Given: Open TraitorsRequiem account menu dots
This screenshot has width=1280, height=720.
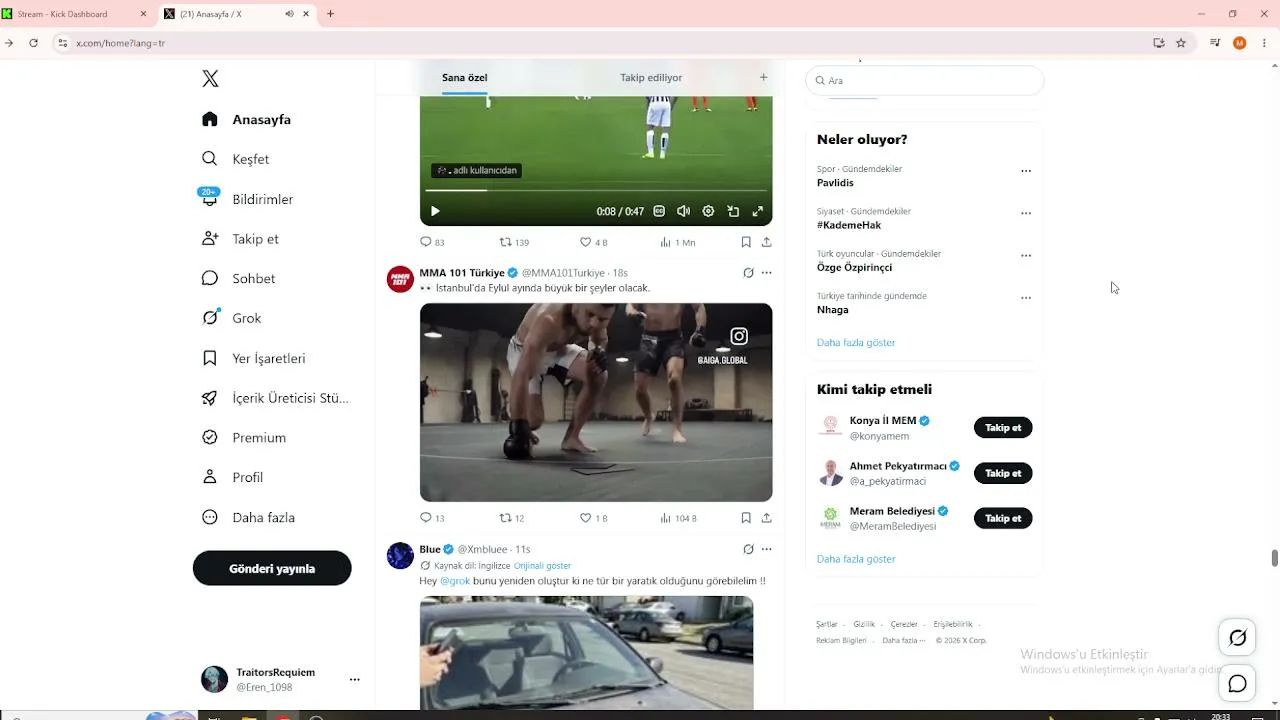Looking at the screenshot, I should click(354, 680).
